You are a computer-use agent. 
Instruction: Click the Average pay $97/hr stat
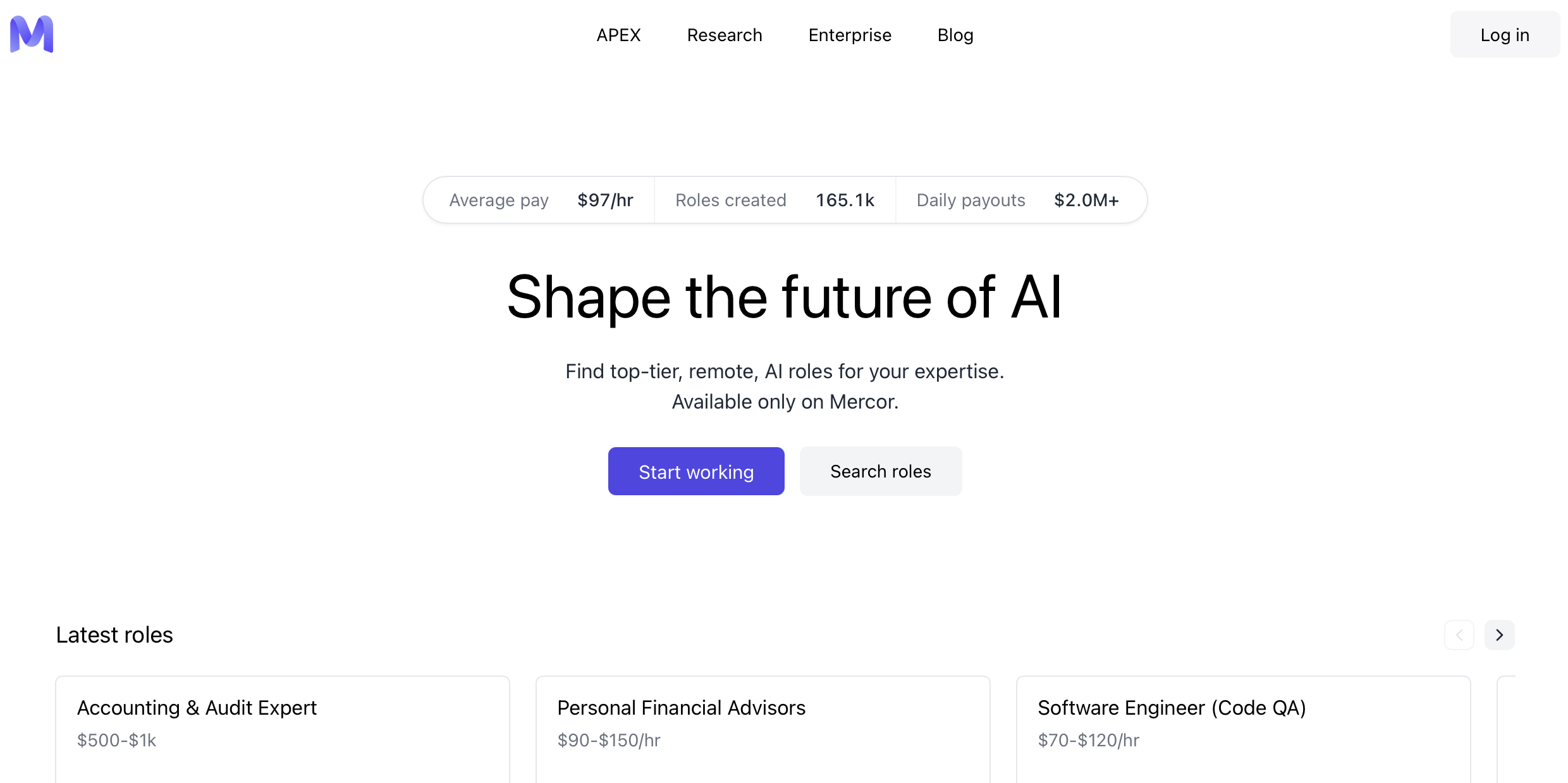pos(541,200)
